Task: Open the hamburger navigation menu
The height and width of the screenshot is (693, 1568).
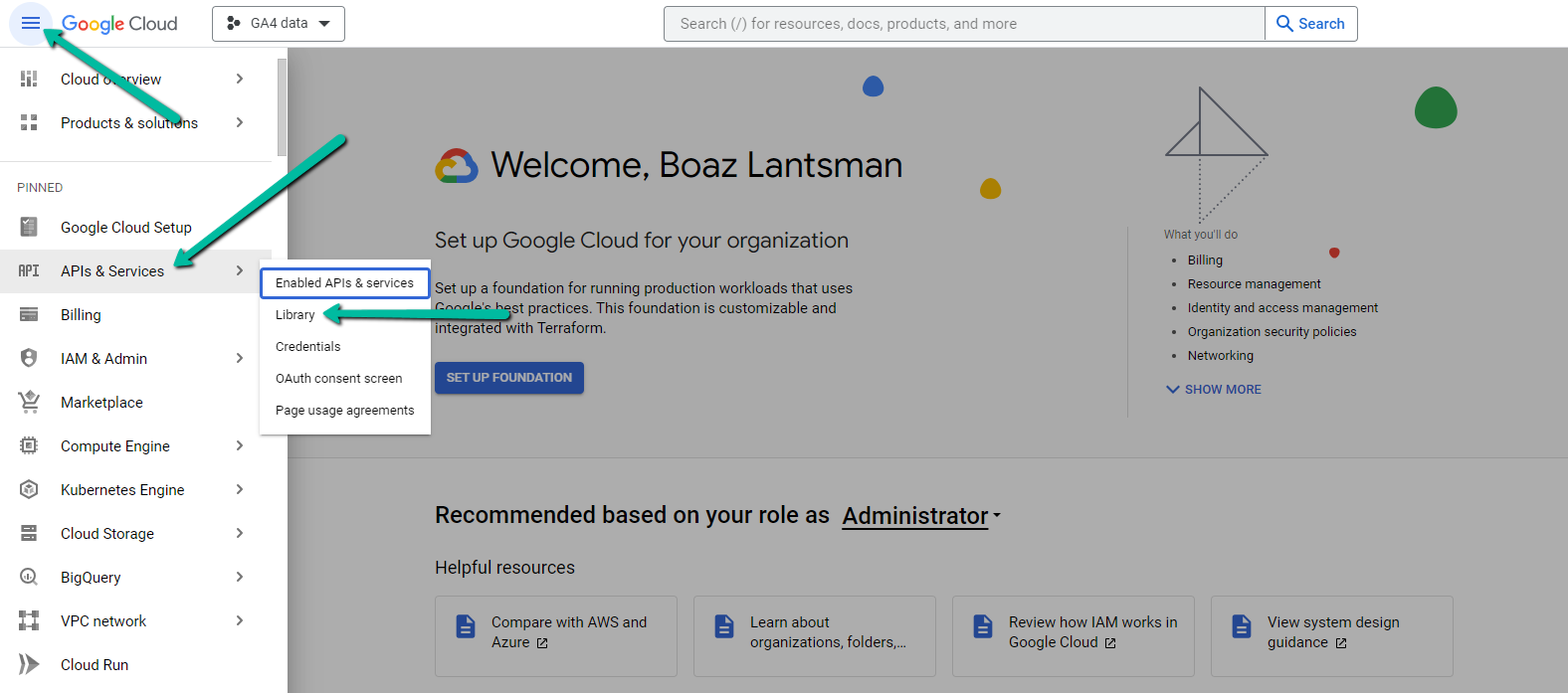Action: click(x=30, y=23)
